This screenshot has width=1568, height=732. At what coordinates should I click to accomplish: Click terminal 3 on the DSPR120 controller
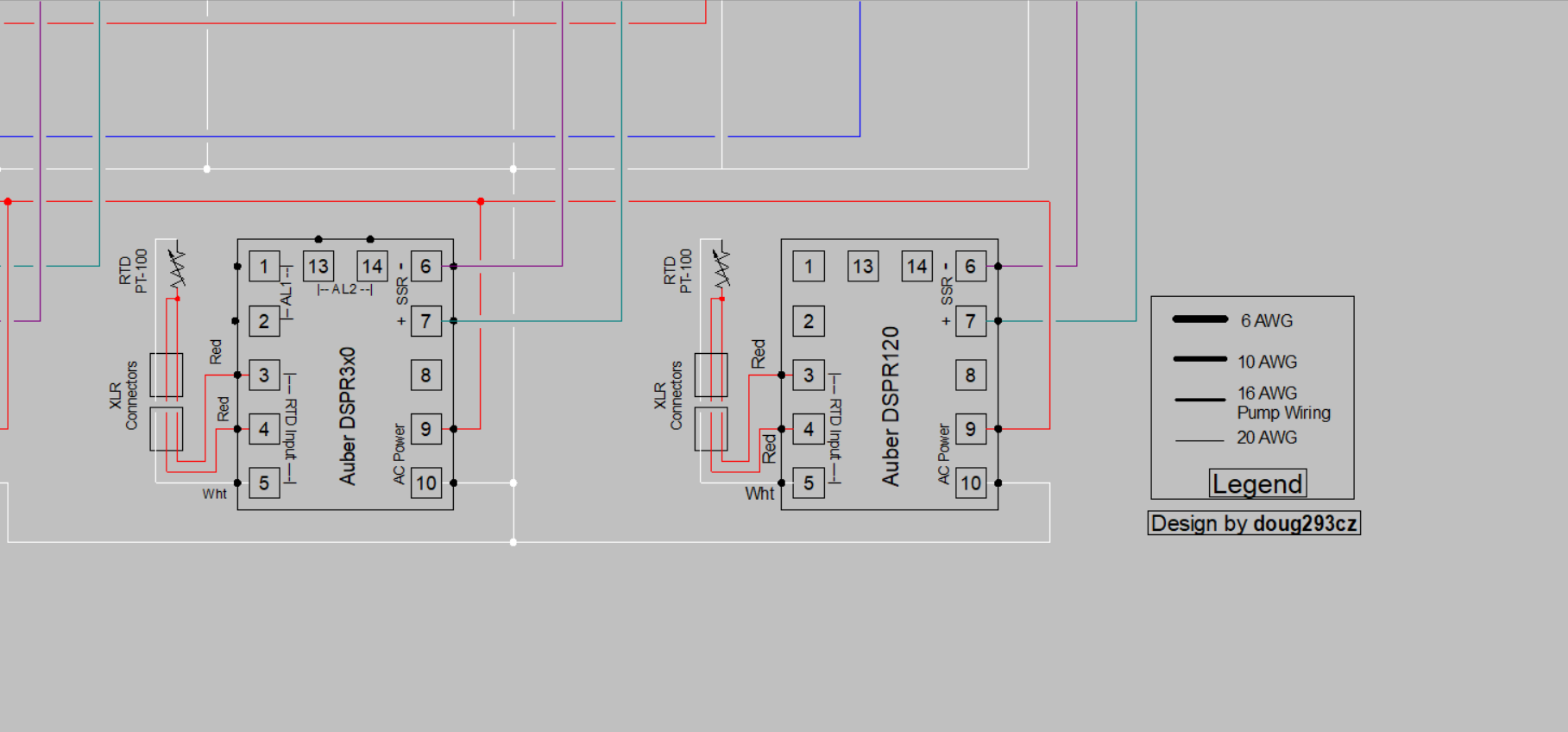click(x=809, y=375)
